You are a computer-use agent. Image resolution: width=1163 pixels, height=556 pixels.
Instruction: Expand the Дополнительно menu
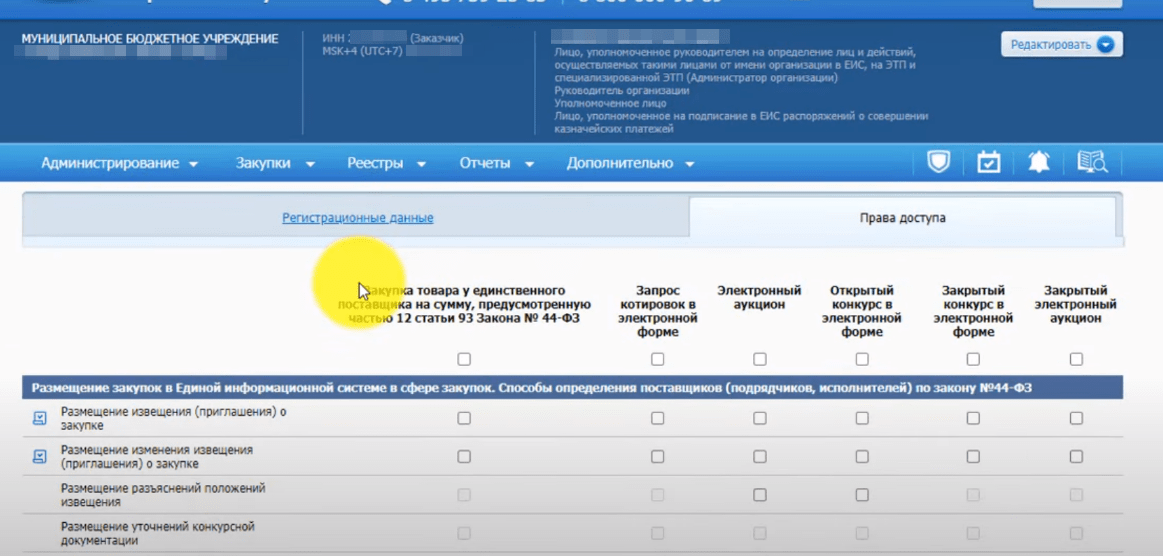pos(630,163)
